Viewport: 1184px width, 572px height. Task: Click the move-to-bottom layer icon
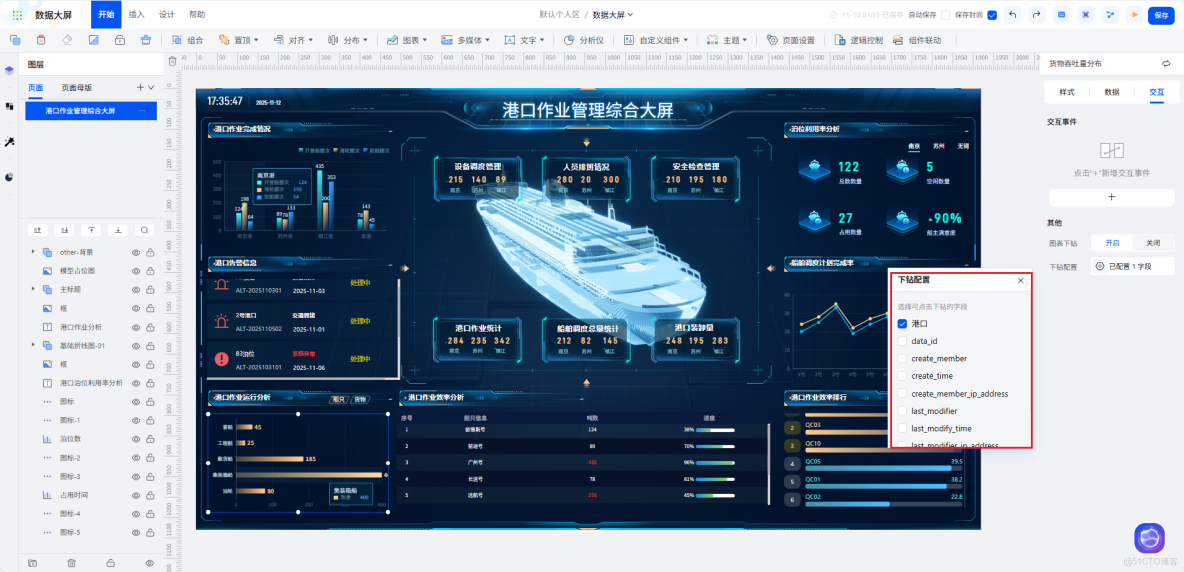pyautogui.click(x=117, y=230)
